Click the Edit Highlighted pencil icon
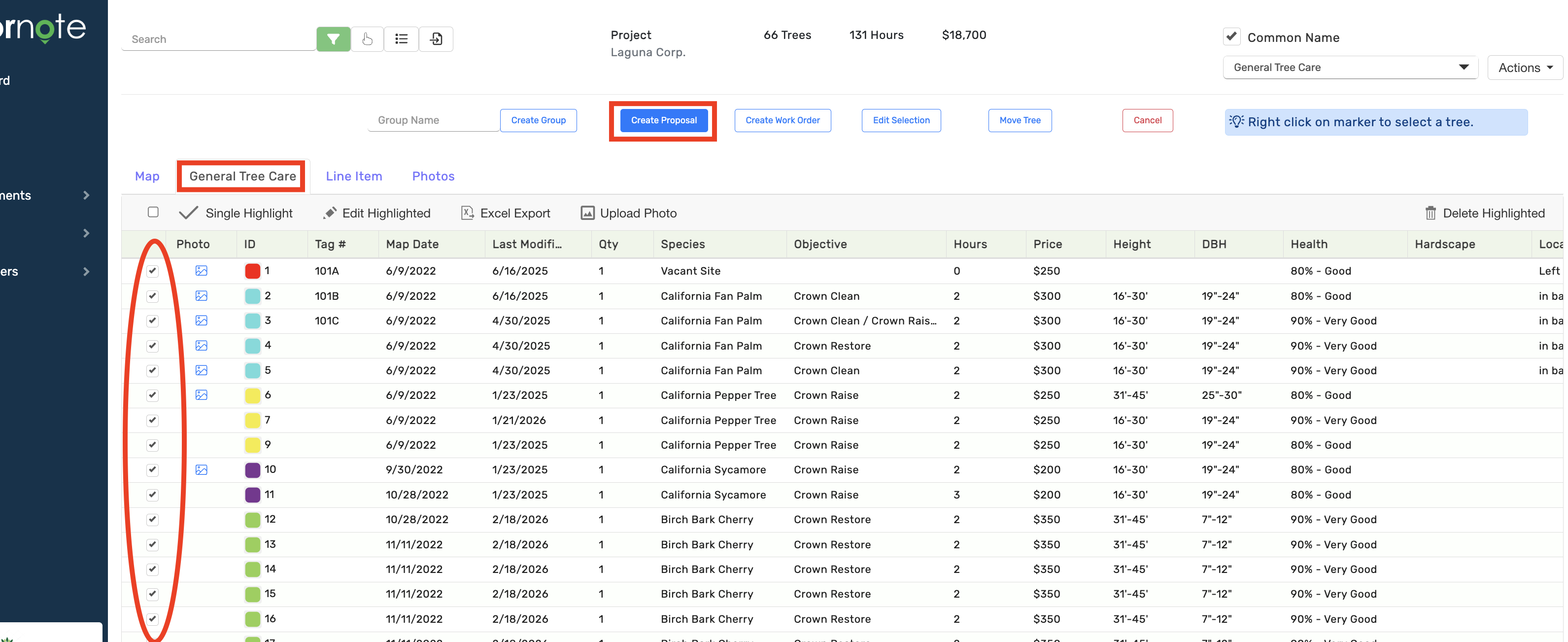 coord(330,213)
